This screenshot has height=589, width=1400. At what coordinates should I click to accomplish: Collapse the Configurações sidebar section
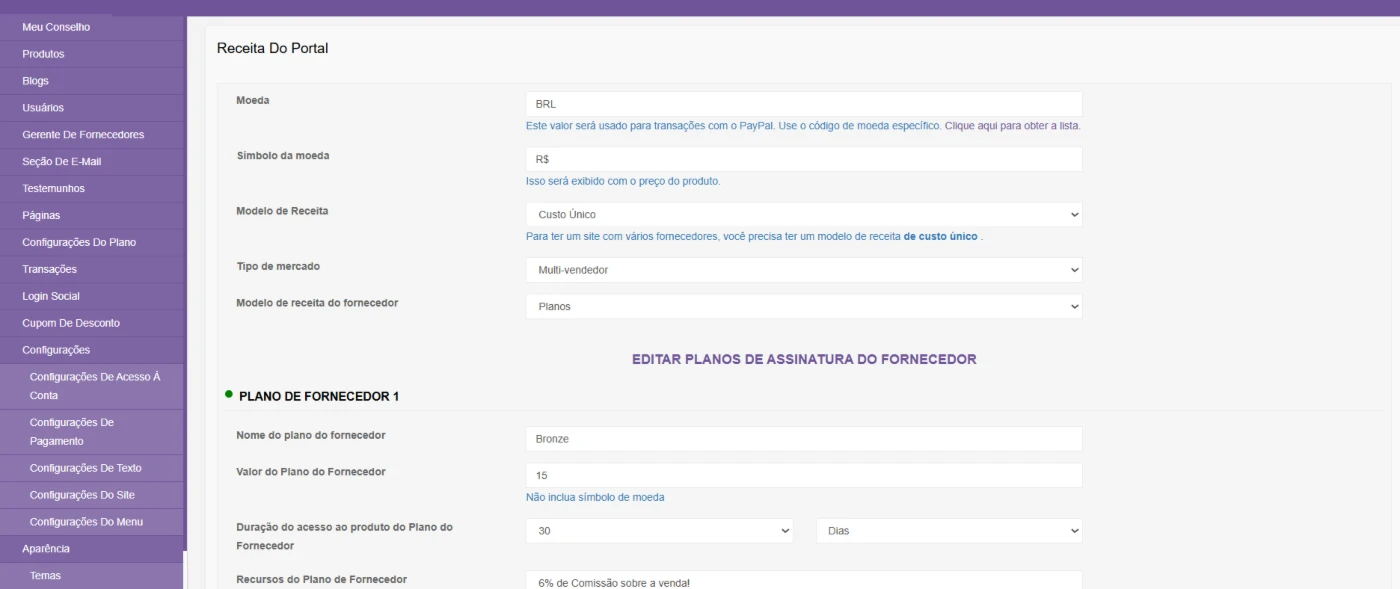tap(92, 351)
